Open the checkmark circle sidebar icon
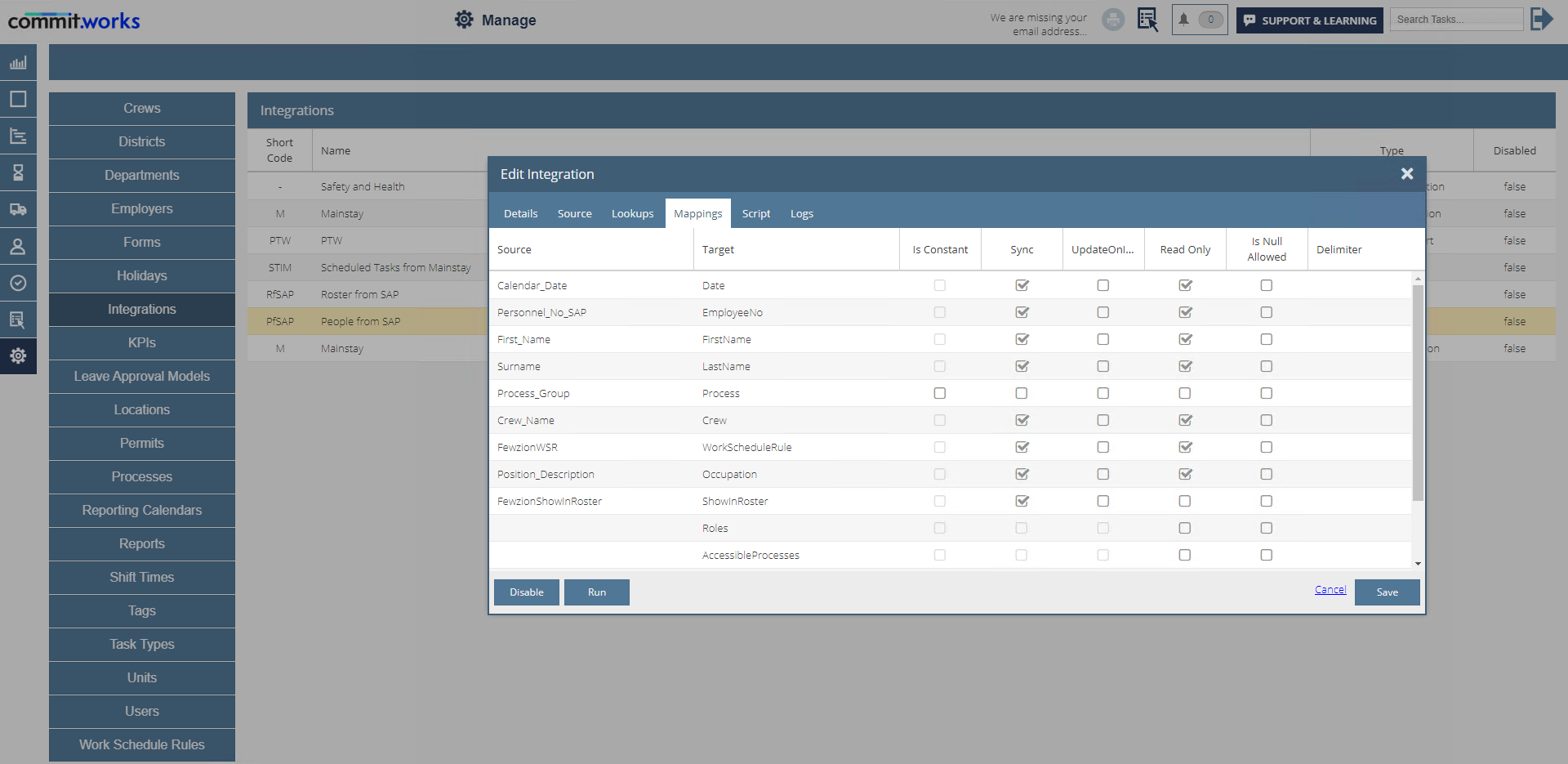The image size is (1568, 764). point(18,283)
